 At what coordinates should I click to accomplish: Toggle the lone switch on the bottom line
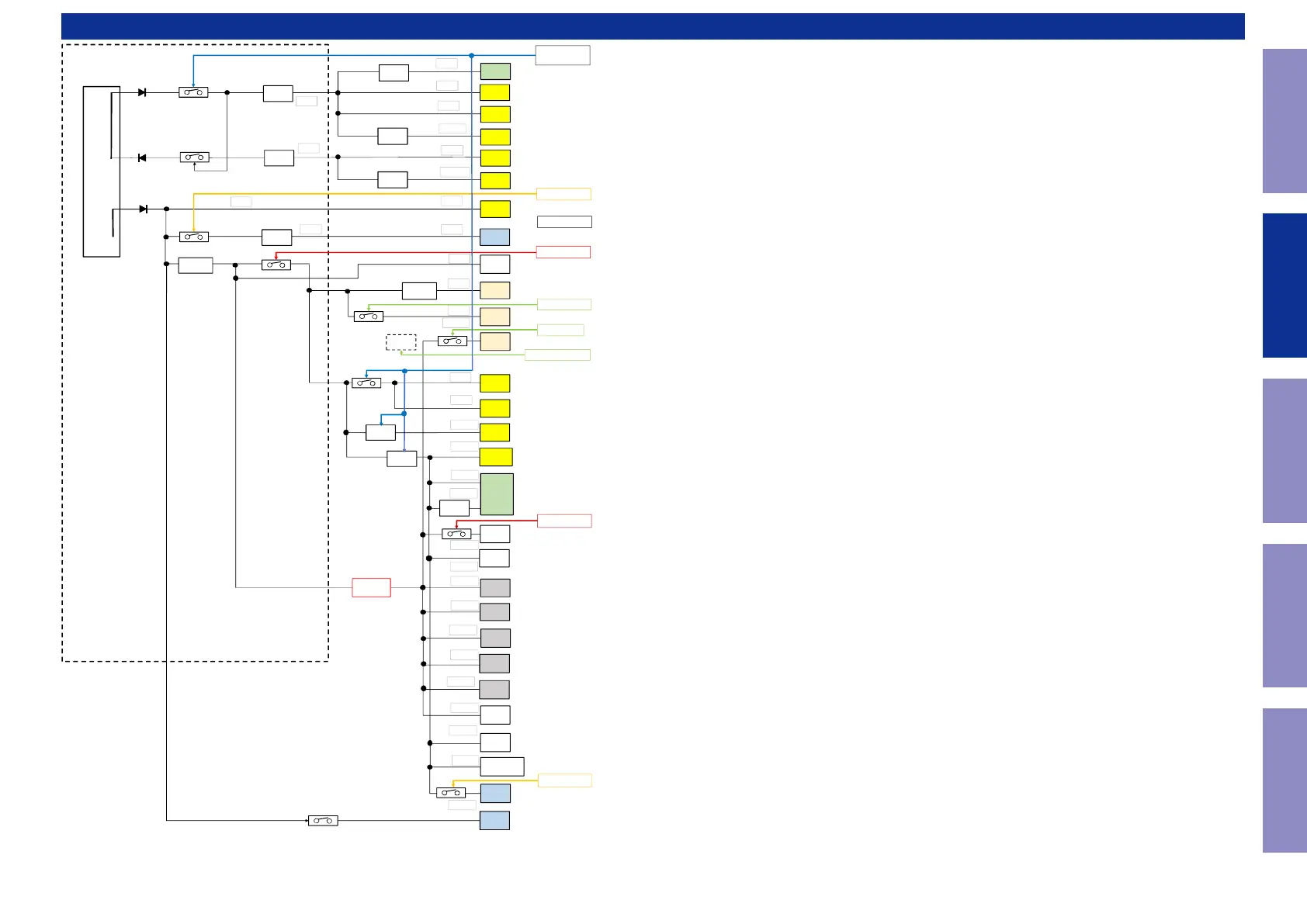click(323, 820)
